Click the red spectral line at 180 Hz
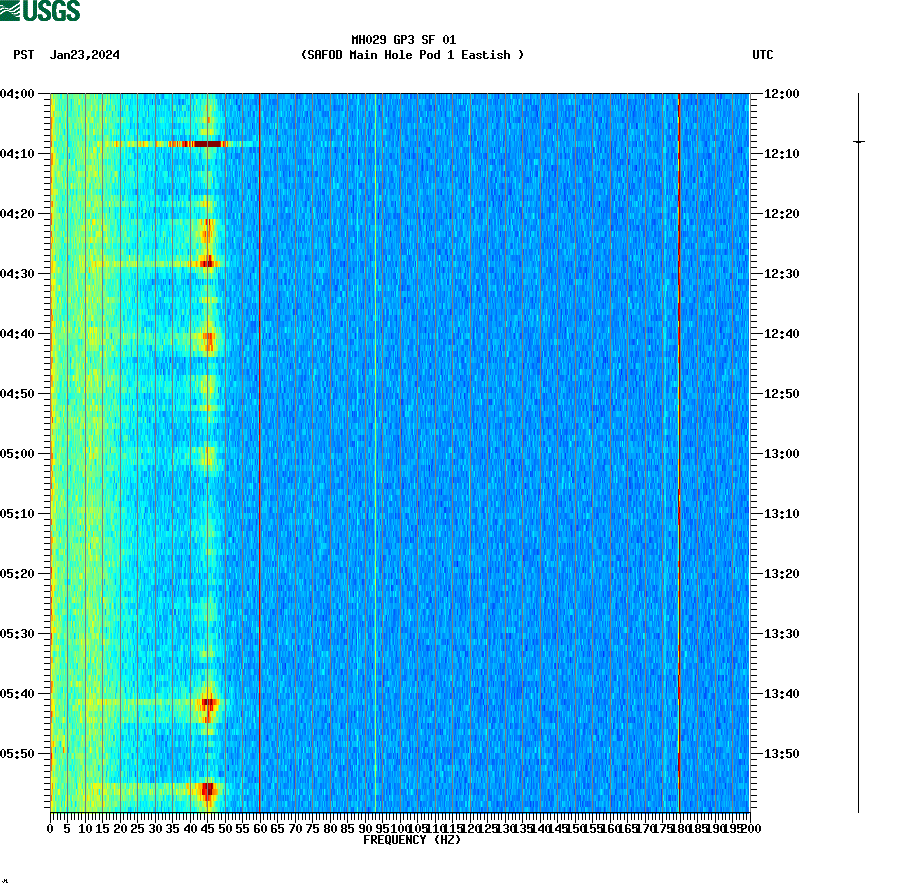902x892 pixels. (x=679, y=450)
